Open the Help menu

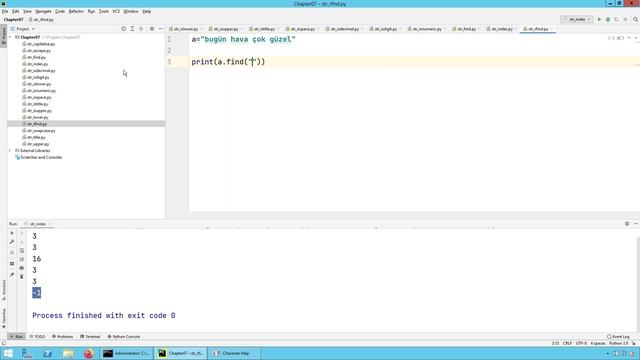click(x=147, y=11)
